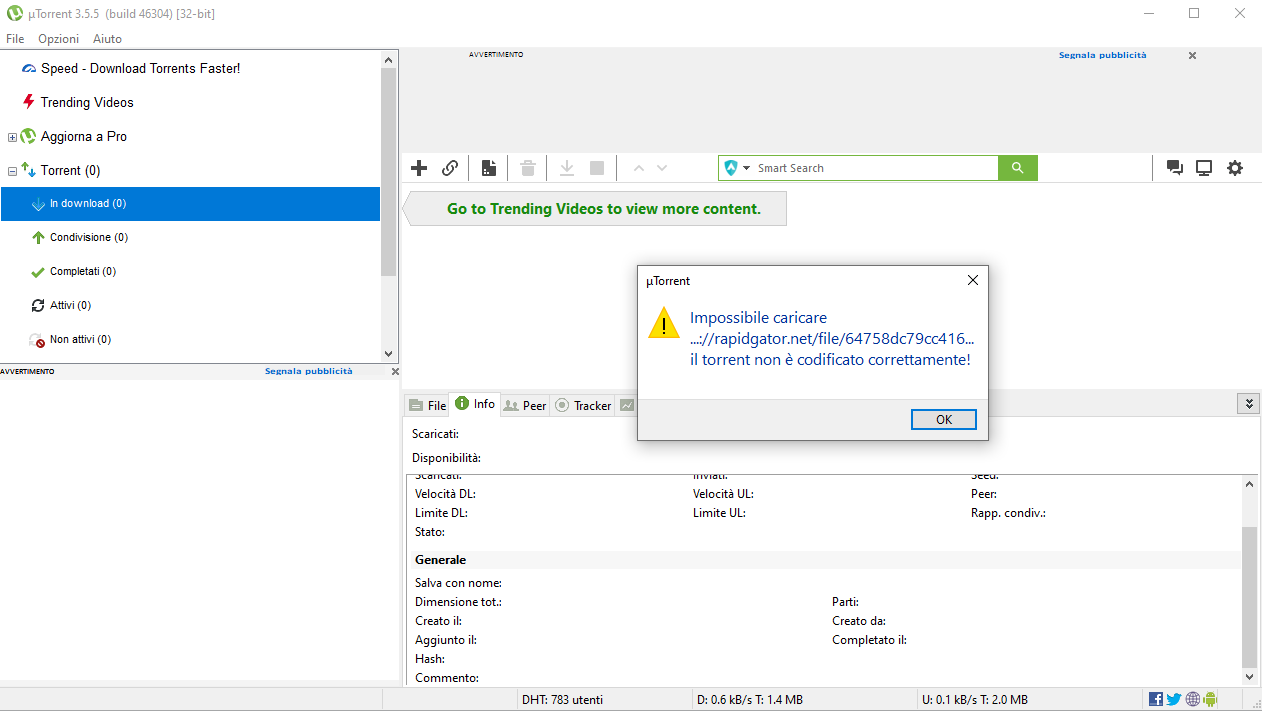This screenshot has width=1262, height=711.
Task: Click inside the Smart Search field
Action: 870,168
